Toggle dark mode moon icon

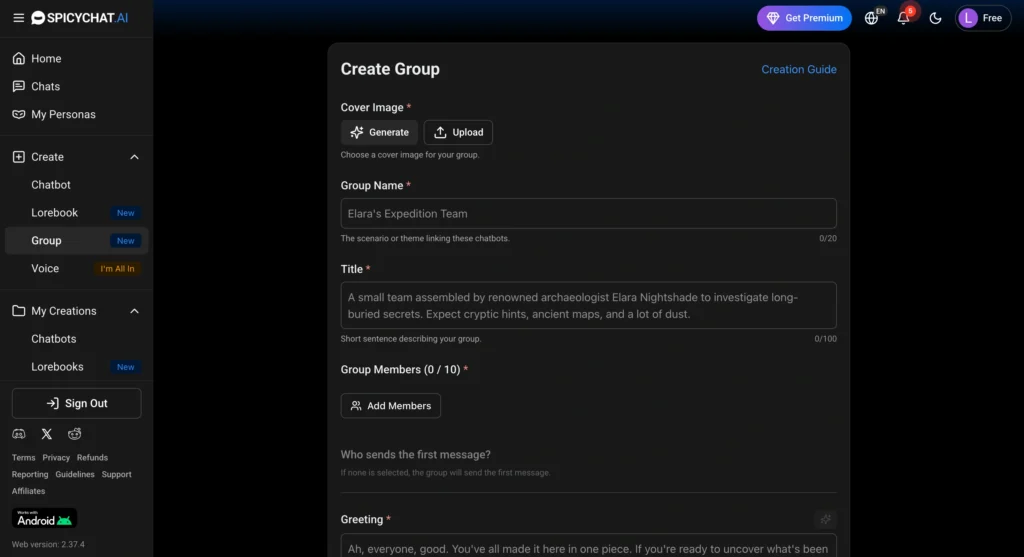click(935, 18)
